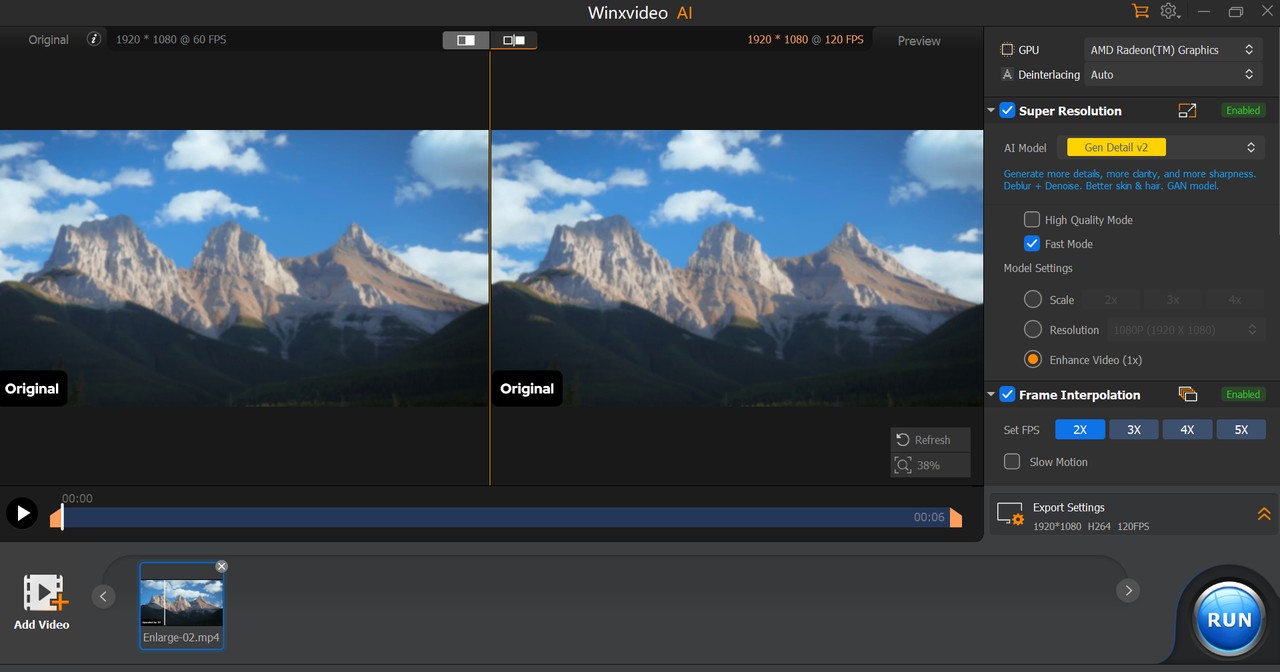1280x672 pixels.
Task: Collapse the Super Resolution section
Action: click(990, 110)
